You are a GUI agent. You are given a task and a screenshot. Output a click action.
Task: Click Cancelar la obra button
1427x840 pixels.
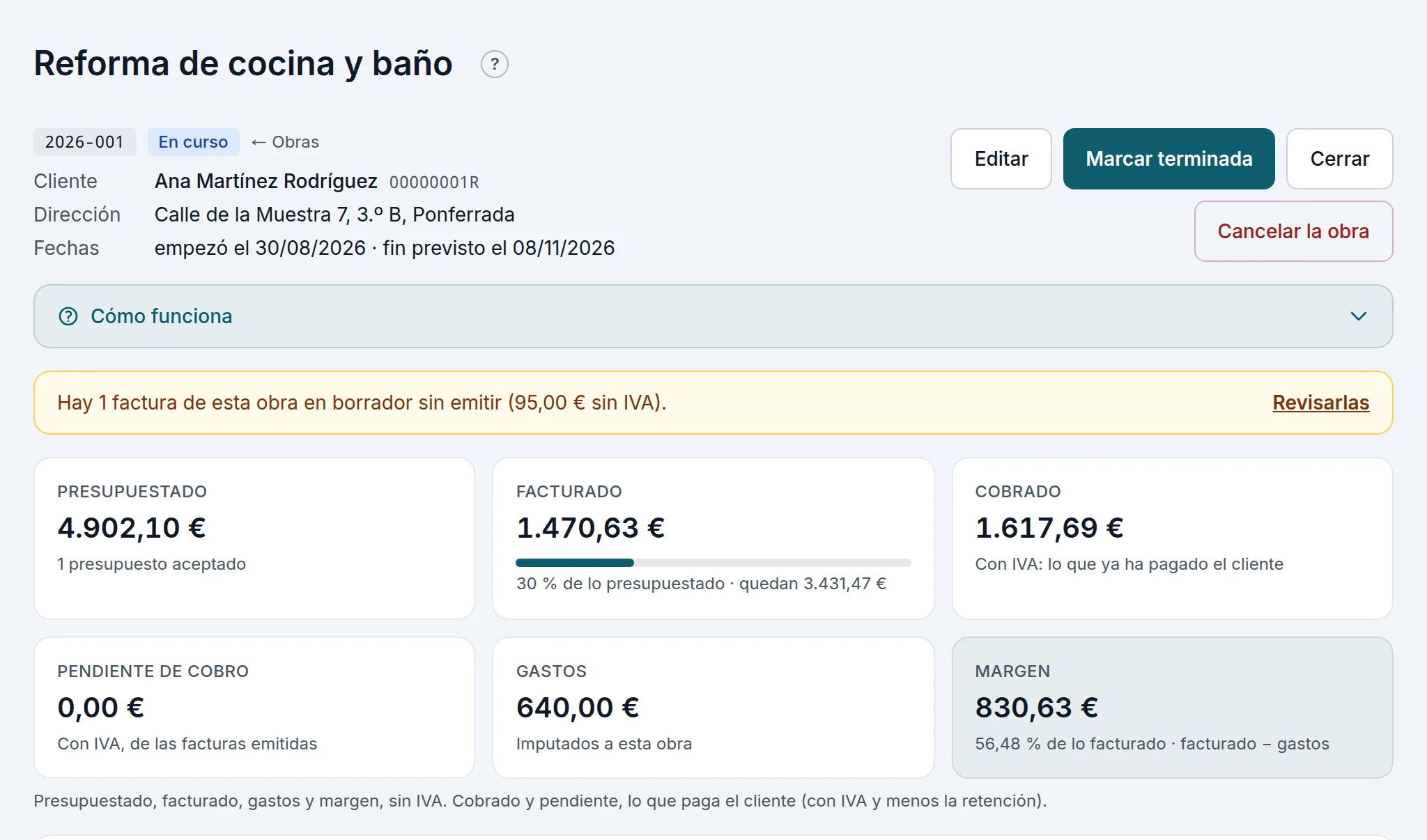tap(1293, 231)
